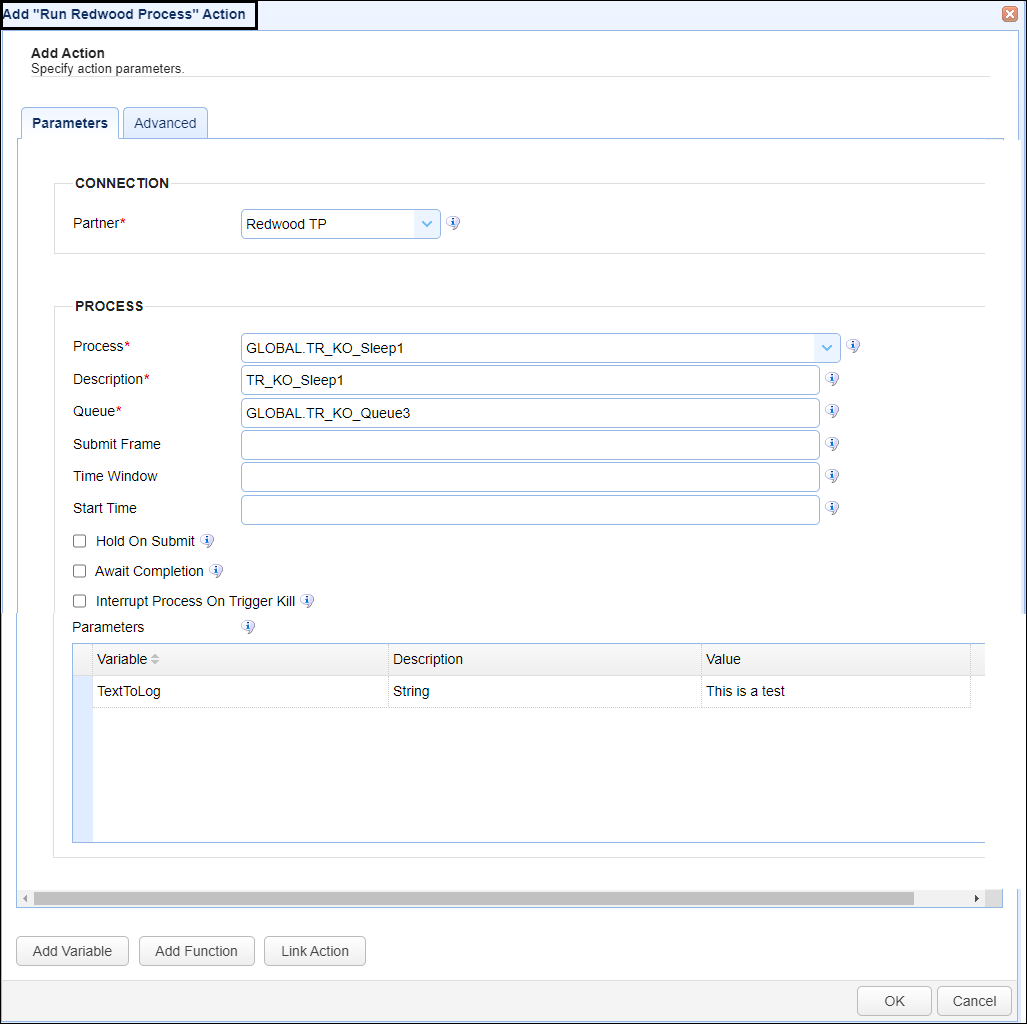Confirm with the OK button
This screenshot has width=1027, height=1024.
[894, 1001]
